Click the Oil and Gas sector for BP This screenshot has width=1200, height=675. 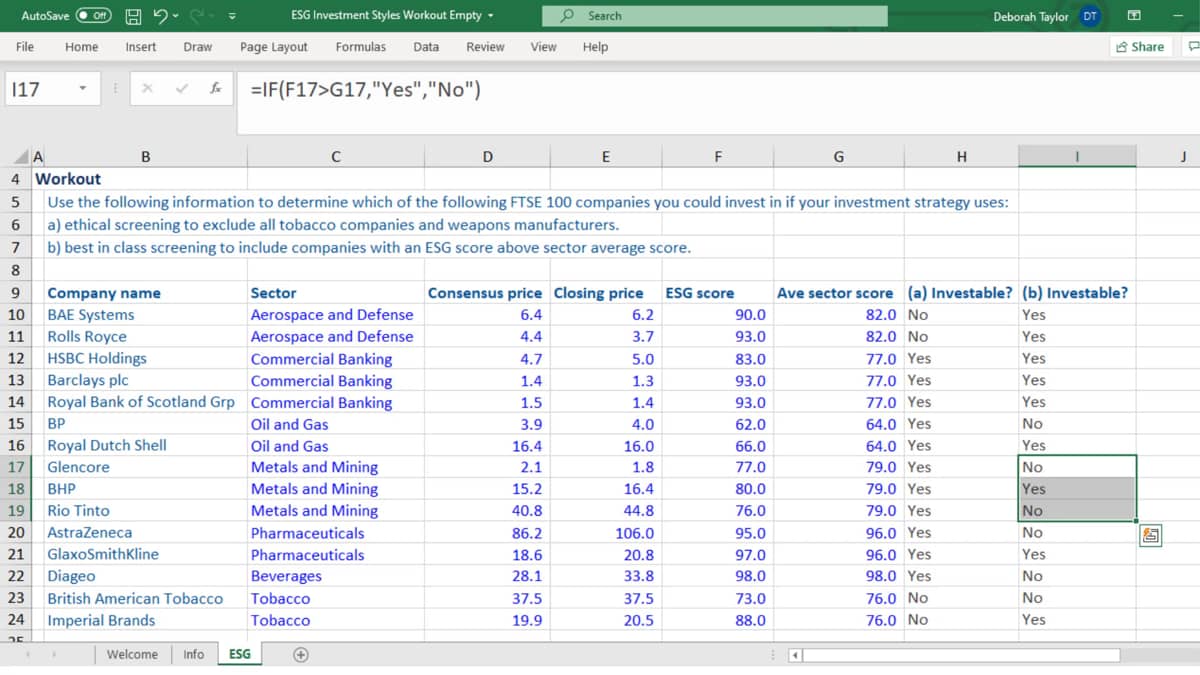[x=335, y=424]
